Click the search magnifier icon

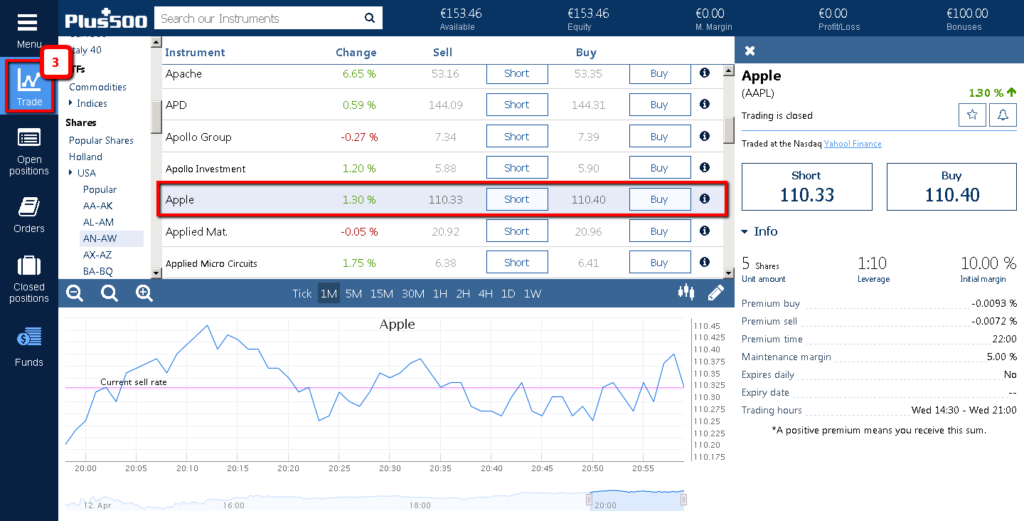tap(370, 18)
